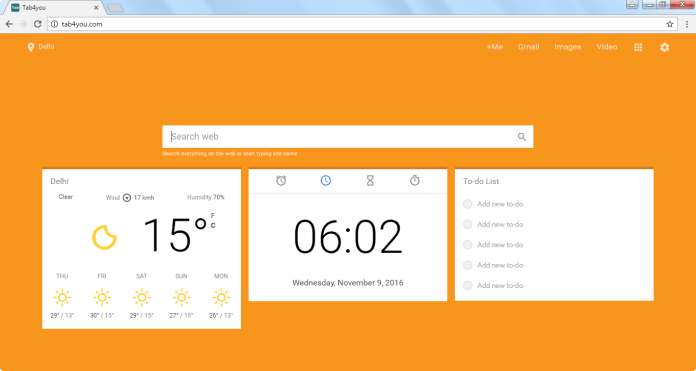Switch to the hourglass timer icon

point(370,181)
